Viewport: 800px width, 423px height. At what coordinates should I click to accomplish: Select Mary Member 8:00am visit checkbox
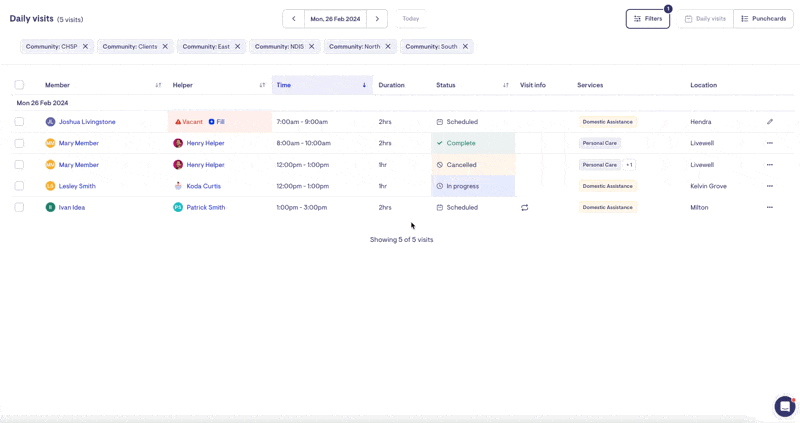(19, 143)
